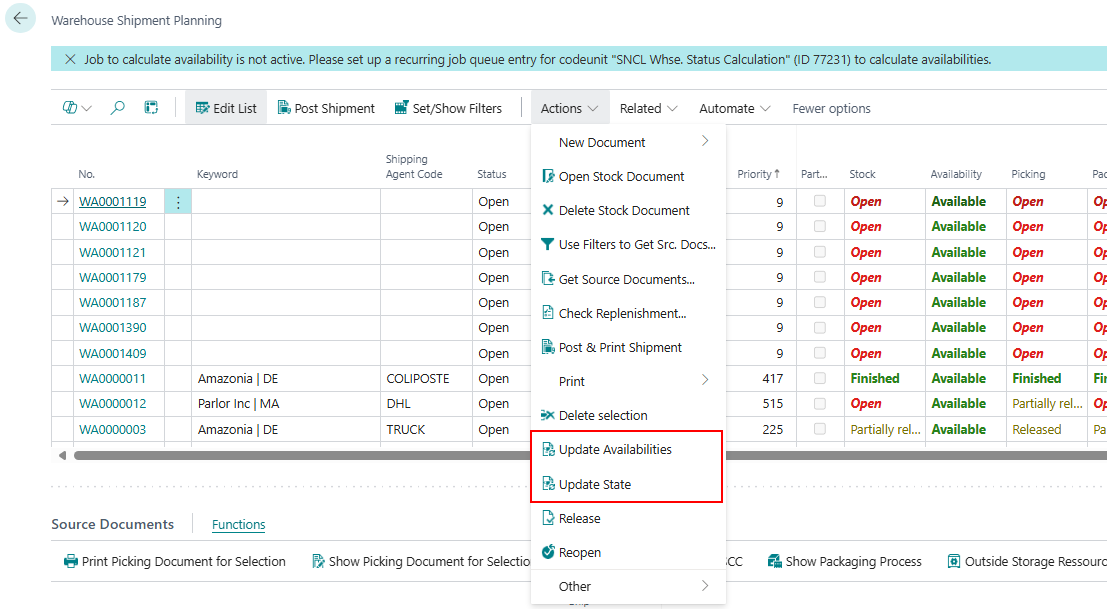Open the Automate dropdown
The width and height of the screenshot is (1107, 609).
coord(734,108)
